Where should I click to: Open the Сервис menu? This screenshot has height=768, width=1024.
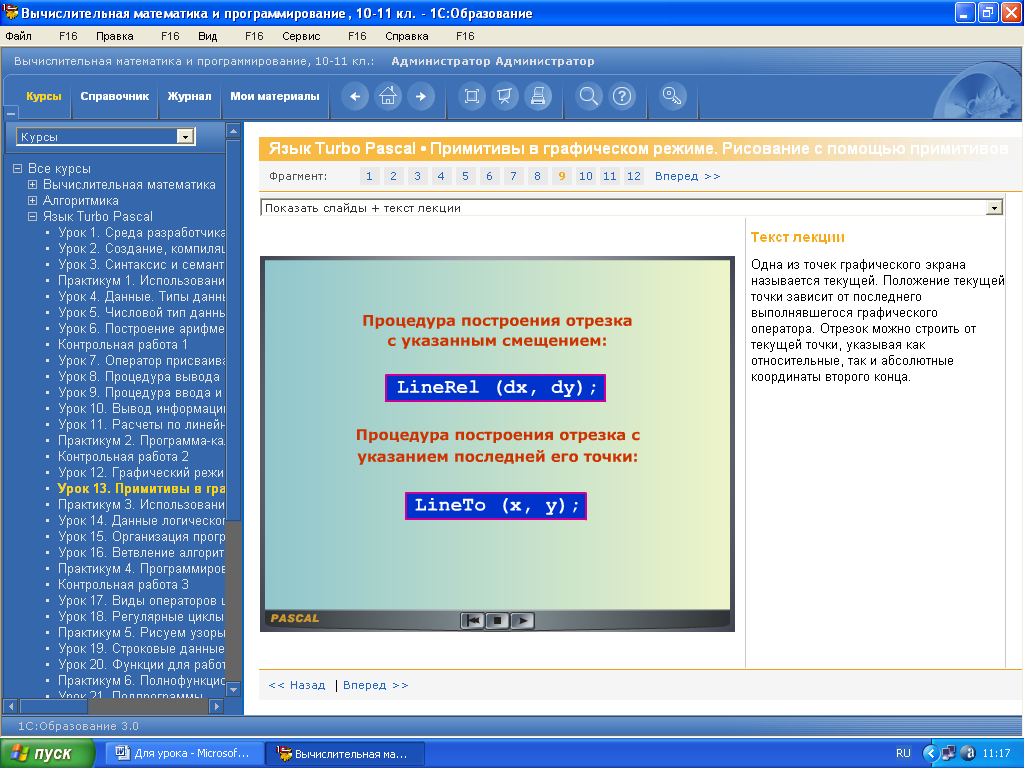tap(301, 36)
